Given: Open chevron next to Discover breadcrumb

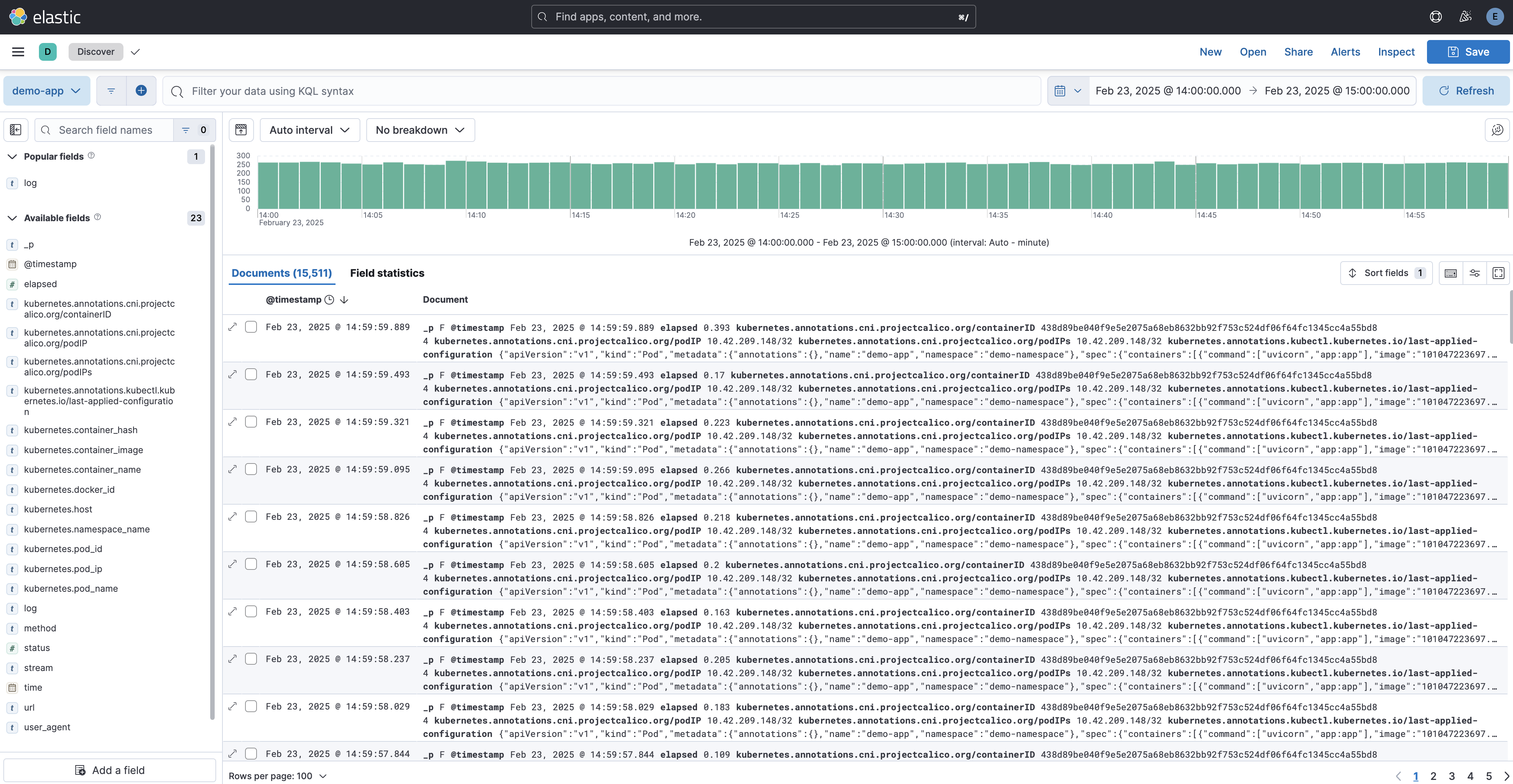Looking at the screenshot, I should (135, 52).
